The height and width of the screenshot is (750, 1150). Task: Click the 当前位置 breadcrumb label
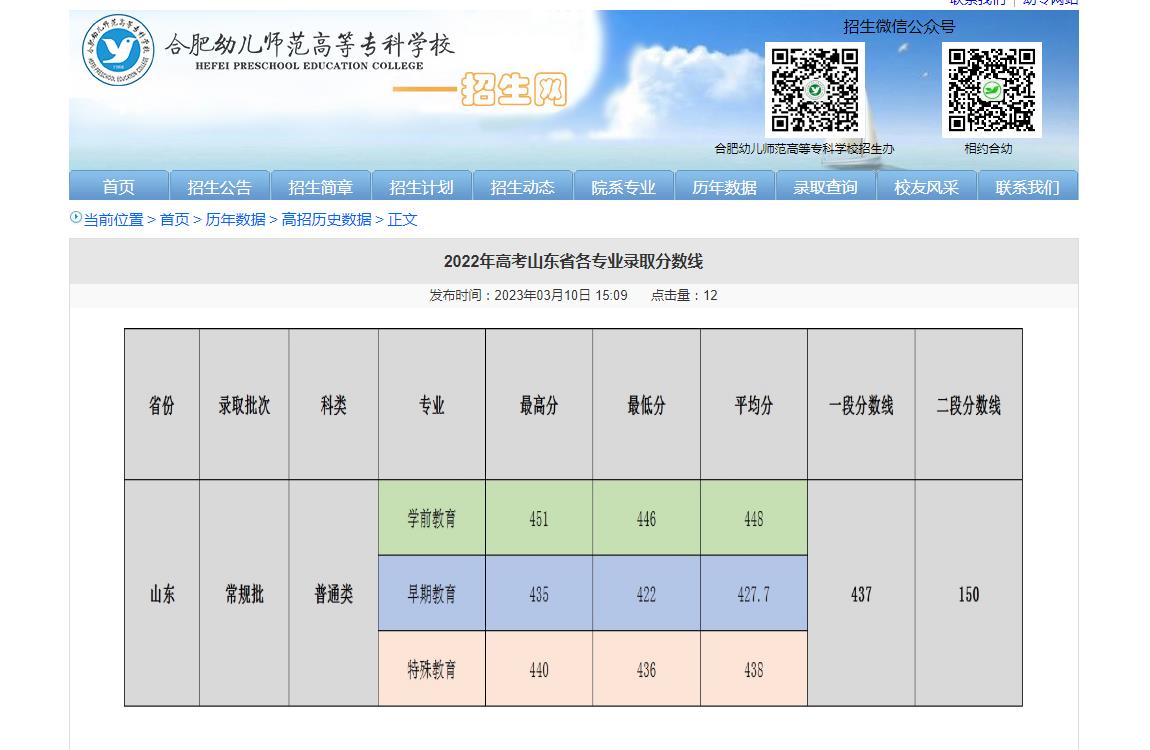click(x=114, y=219)
